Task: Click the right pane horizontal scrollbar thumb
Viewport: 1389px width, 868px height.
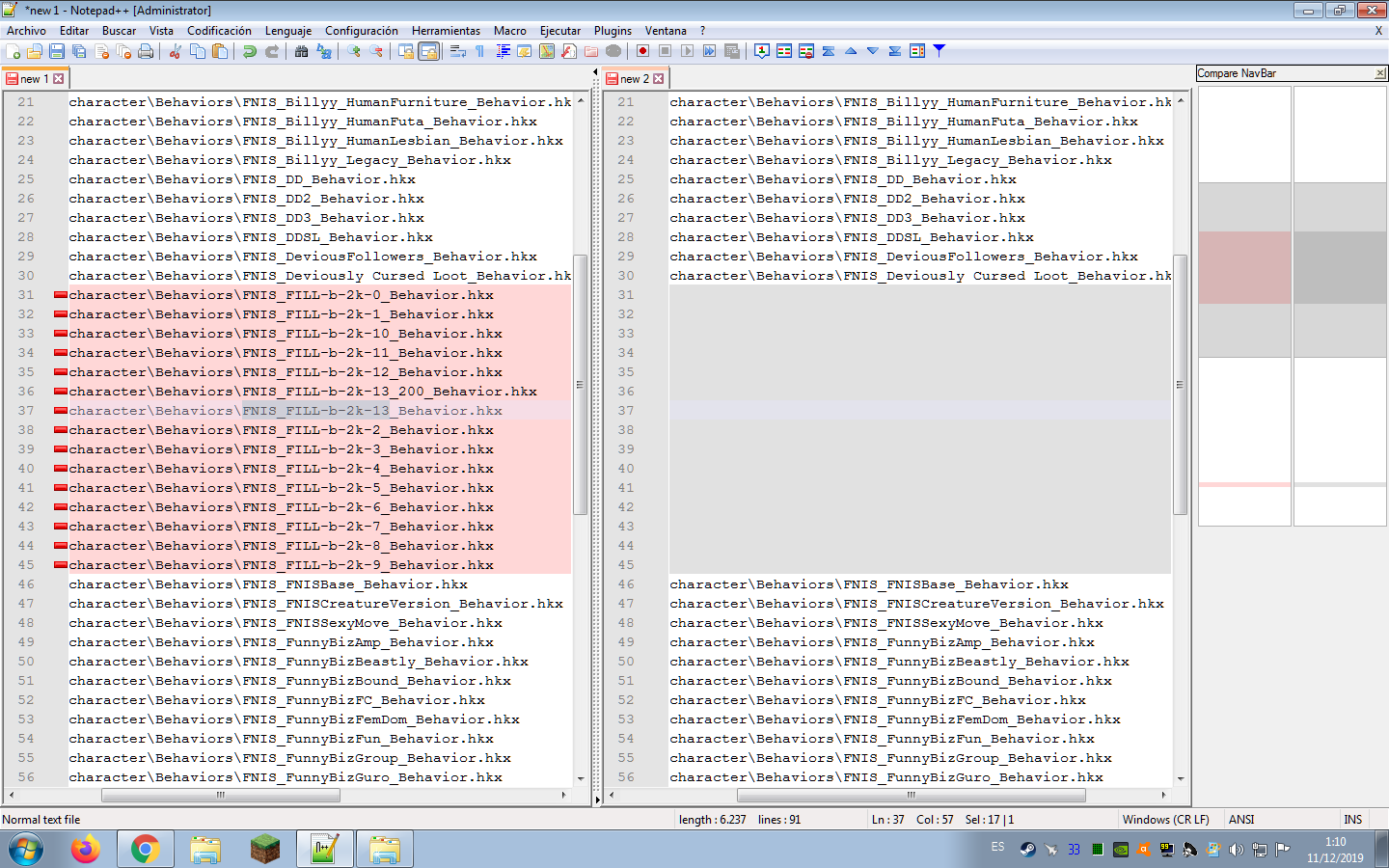Action: coord(912,796)
